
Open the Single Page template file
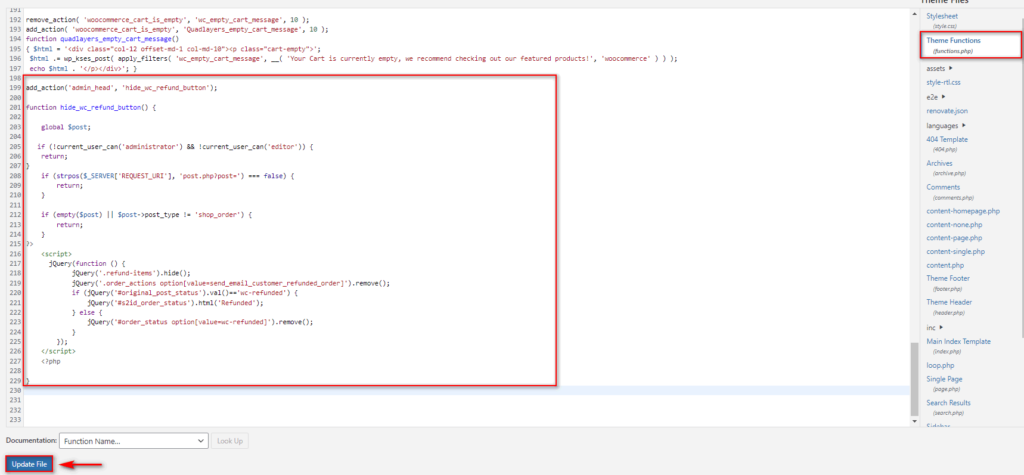point(944,379)
